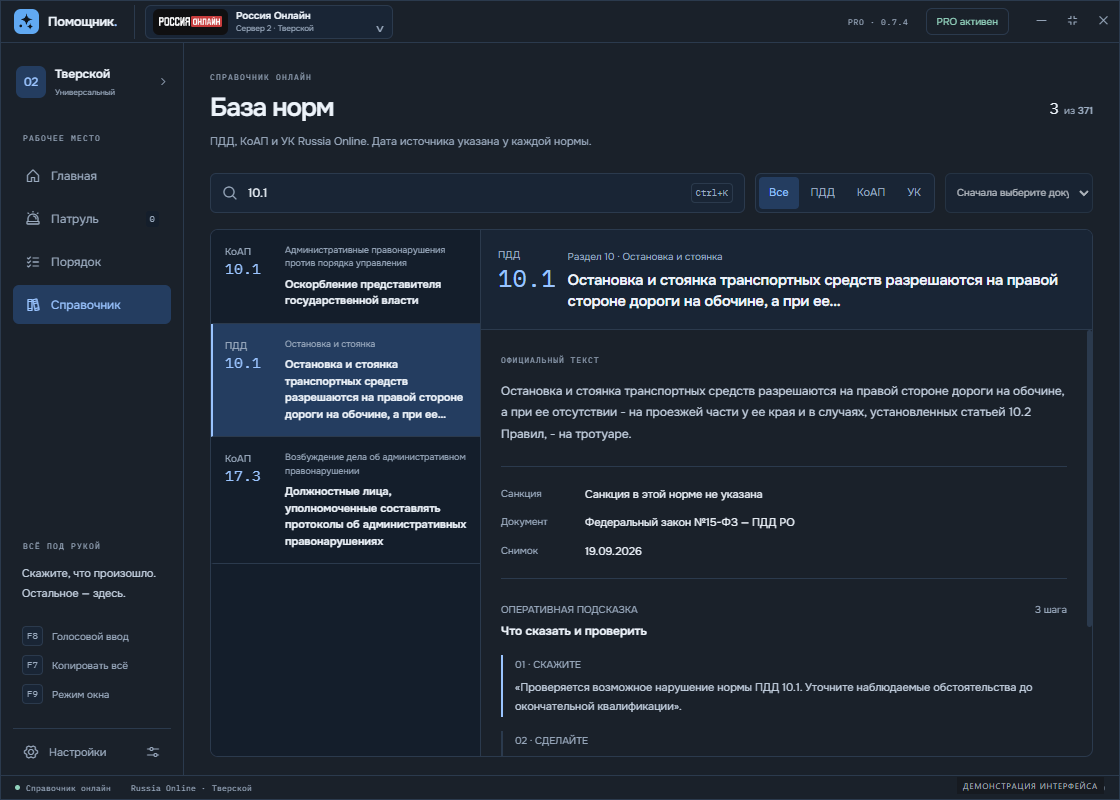Open the Тверской profile chevron
The height and width of the screenshot is (800, 1120).
tap(163, 81)
